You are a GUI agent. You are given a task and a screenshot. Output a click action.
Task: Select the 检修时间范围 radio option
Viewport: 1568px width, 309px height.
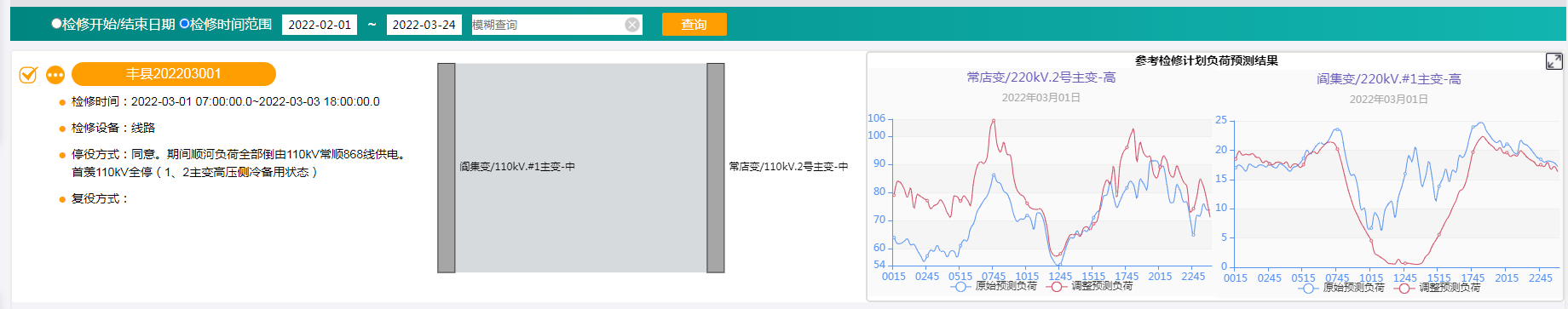point(184,24)
